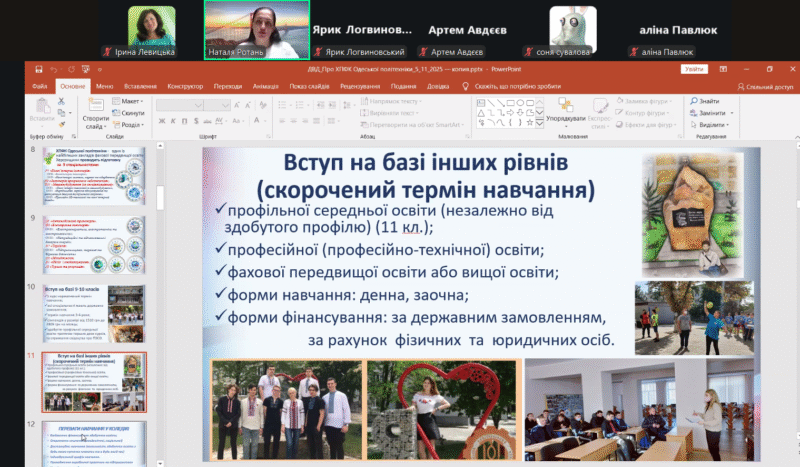Click the Упорядкувати arrange icon
Screen dimensions: 800x467
coord(567,106)
